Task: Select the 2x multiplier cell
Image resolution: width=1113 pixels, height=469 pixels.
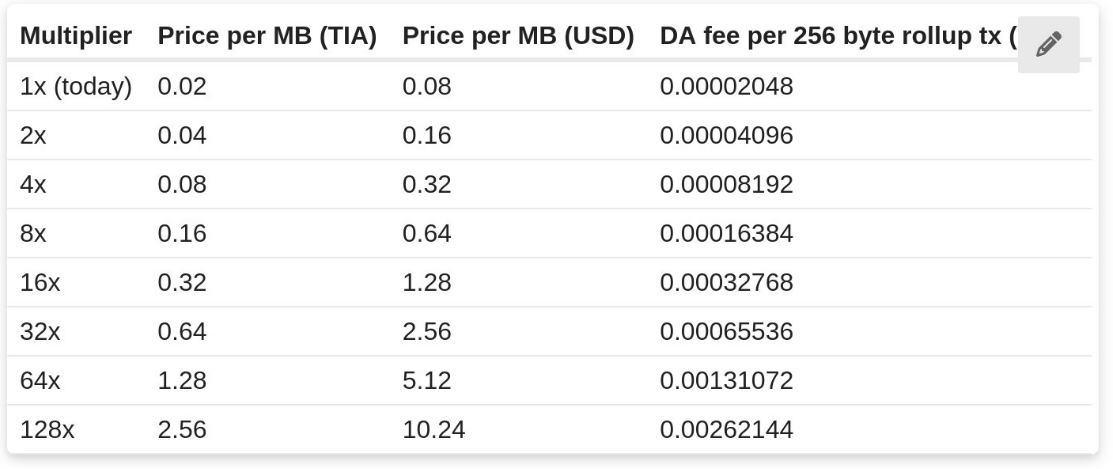Action: [x=33, y=136]
